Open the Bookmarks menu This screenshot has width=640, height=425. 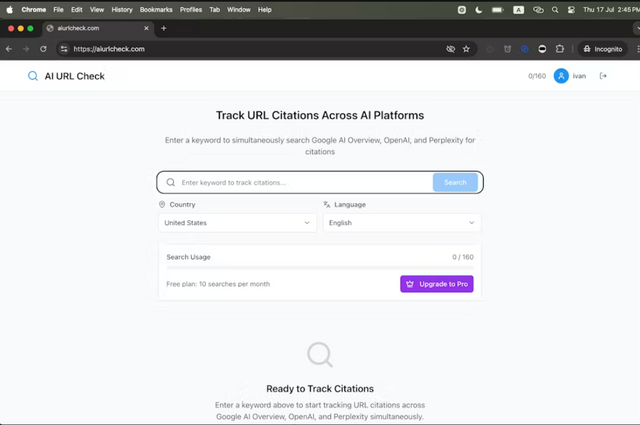[156, 9]
